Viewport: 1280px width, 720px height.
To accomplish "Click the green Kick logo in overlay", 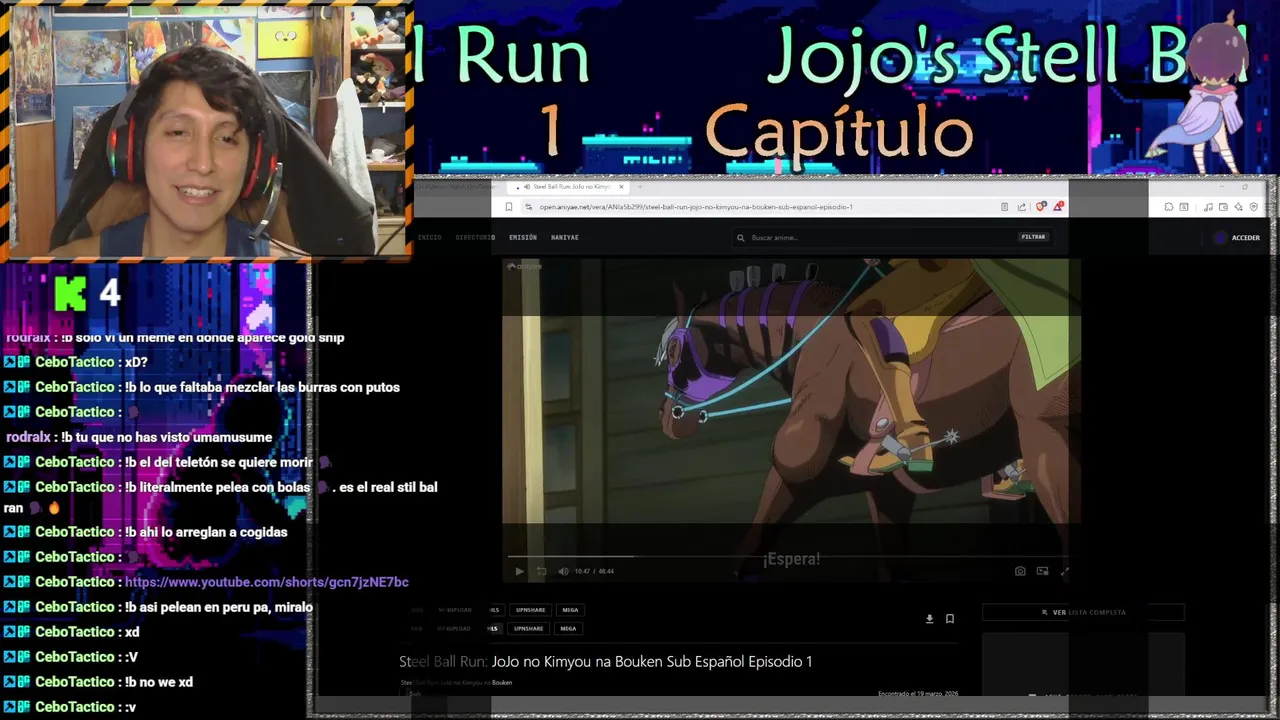I will point(71,293).
